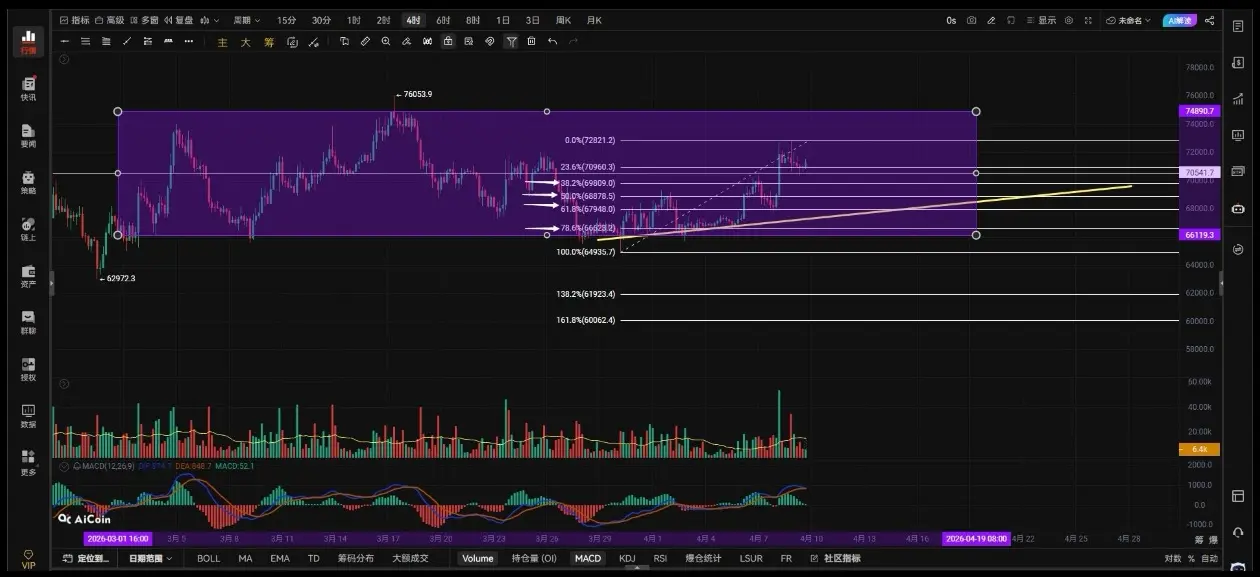Switch to the 1时 timeframe
This screenshot has width=1260, height=577.
click(x=354, y=20)
